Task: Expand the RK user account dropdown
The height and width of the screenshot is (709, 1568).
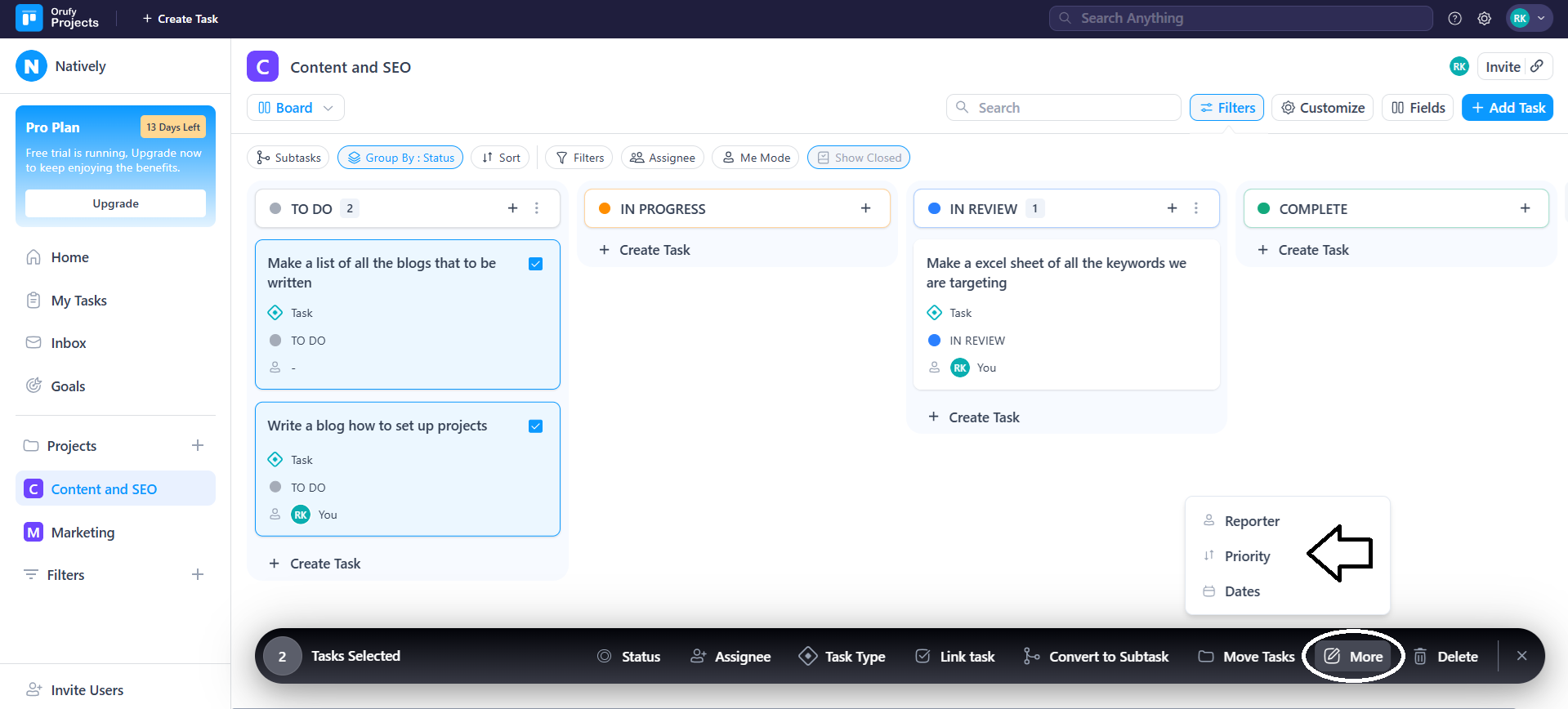Action: click(x=1529, y=18)
